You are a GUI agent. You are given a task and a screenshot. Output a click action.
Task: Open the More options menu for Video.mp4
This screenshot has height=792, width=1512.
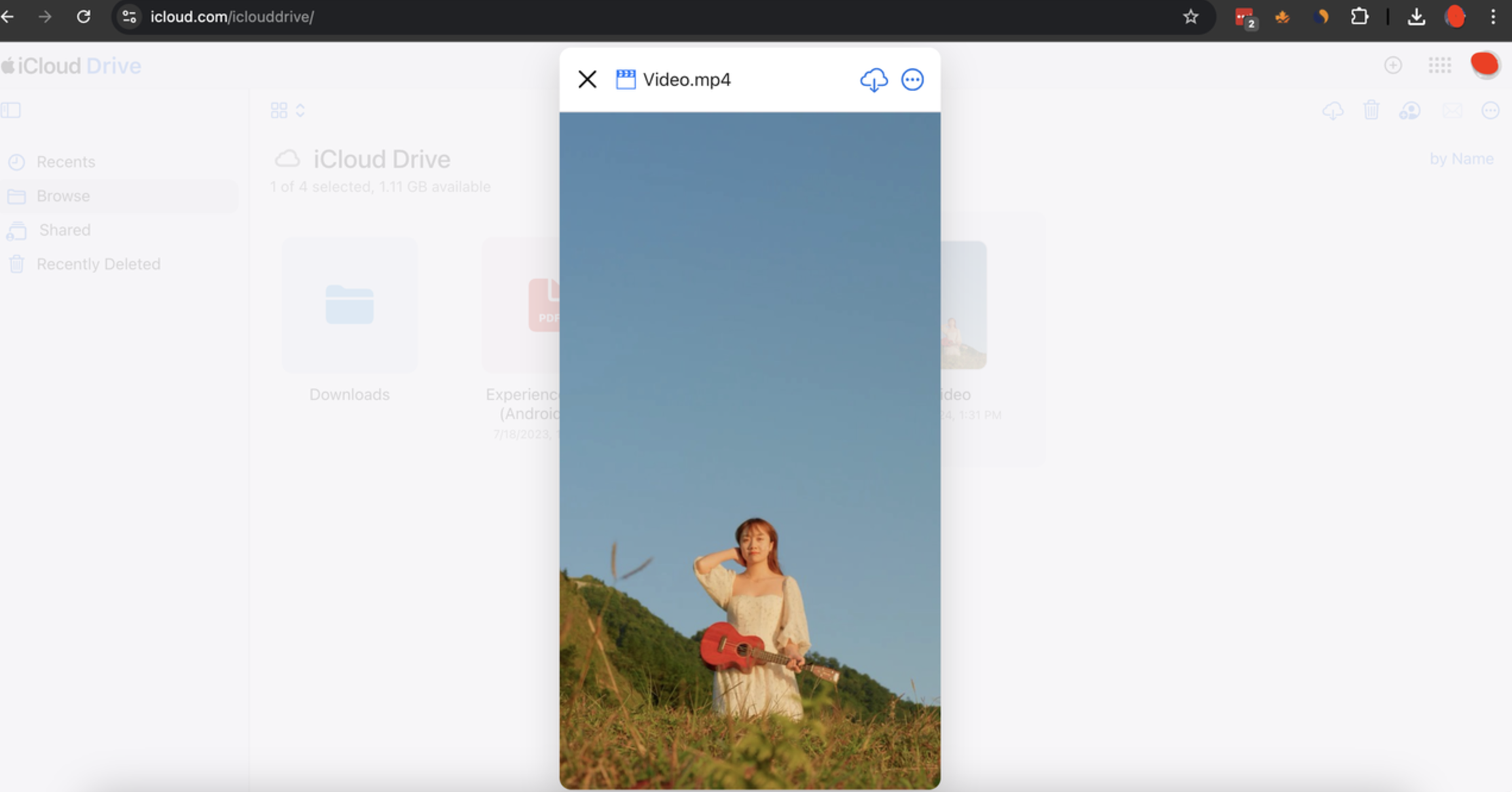pos(913,79)
